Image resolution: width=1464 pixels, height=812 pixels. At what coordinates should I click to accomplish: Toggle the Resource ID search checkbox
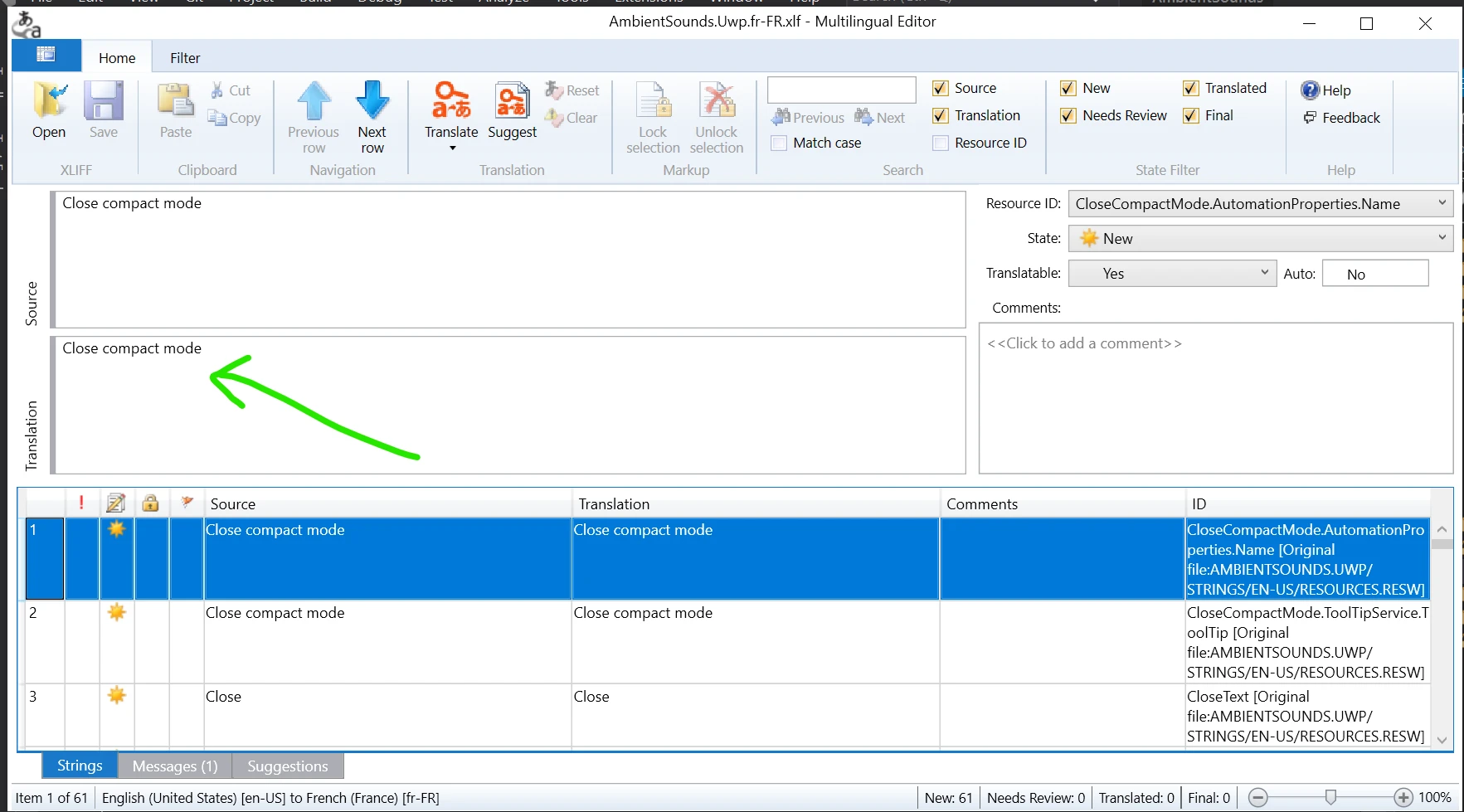(941, 143)
